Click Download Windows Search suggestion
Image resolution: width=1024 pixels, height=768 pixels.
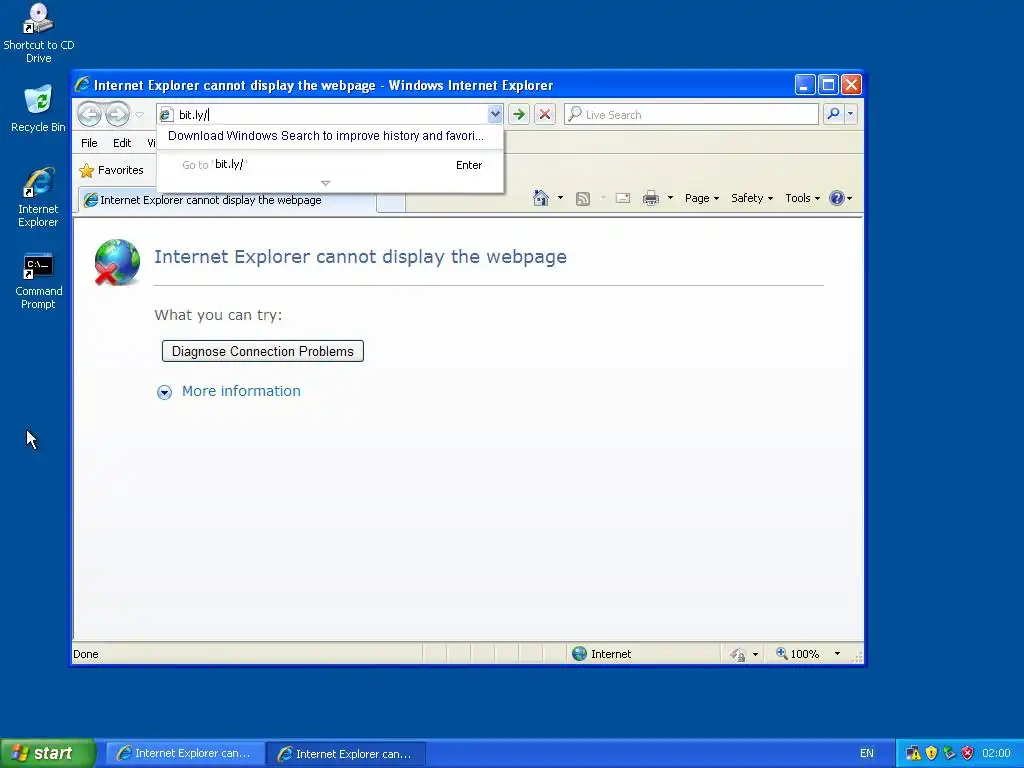pyautogui.click(x=326, y=136)
